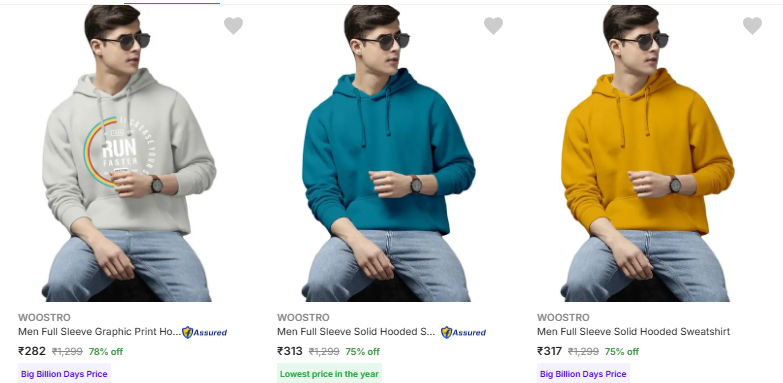Click Assured badge on graphic print hoodie

204,332
